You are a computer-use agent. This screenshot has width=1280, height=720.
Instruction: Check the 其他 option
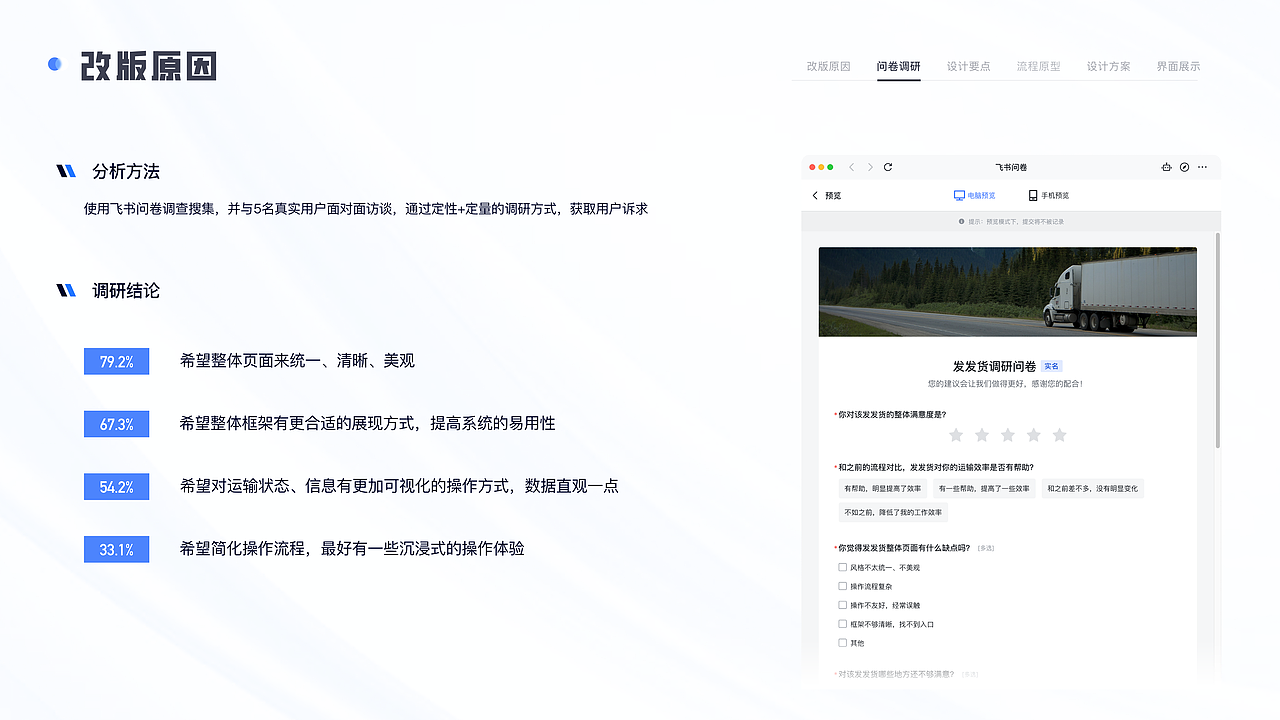pos(842,643)
